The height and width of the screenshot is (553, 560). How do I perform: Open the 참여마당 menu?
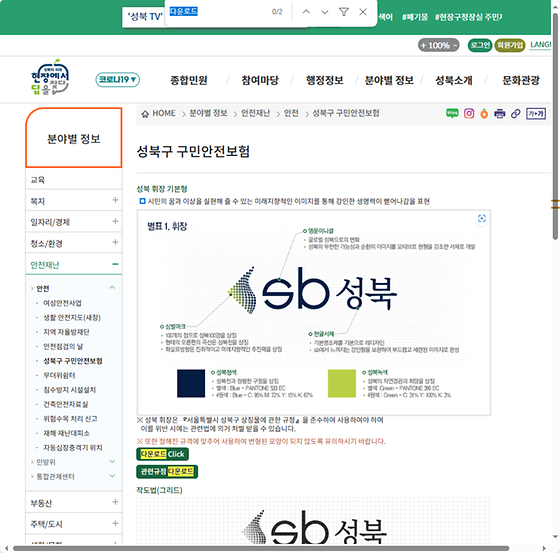(x=260, y=80)
